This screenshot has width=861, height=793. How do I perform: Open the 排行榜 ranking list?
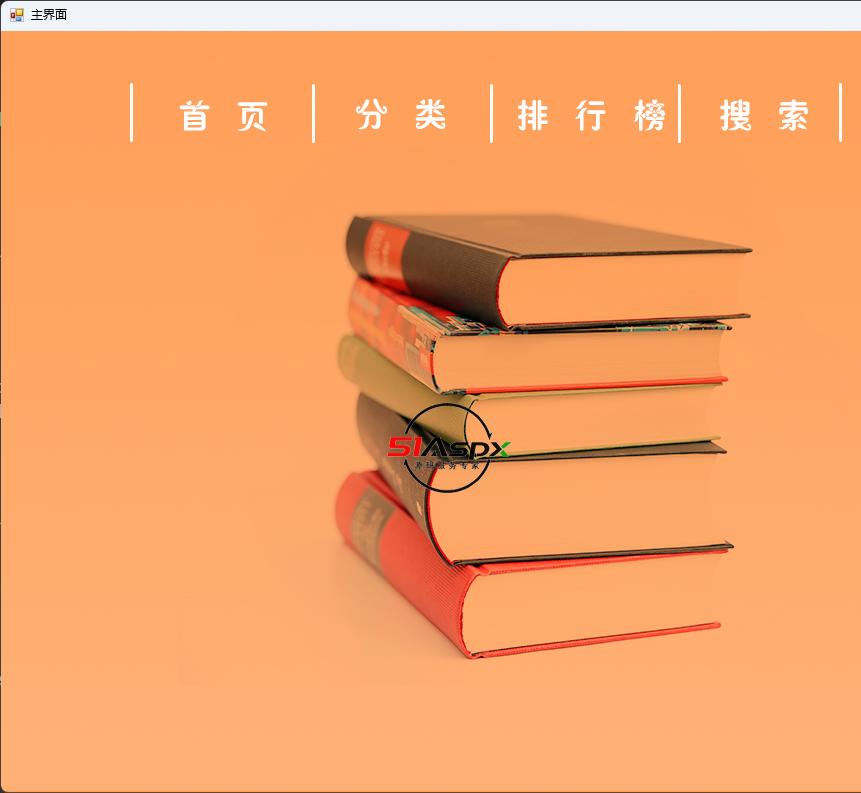point(591,115)
